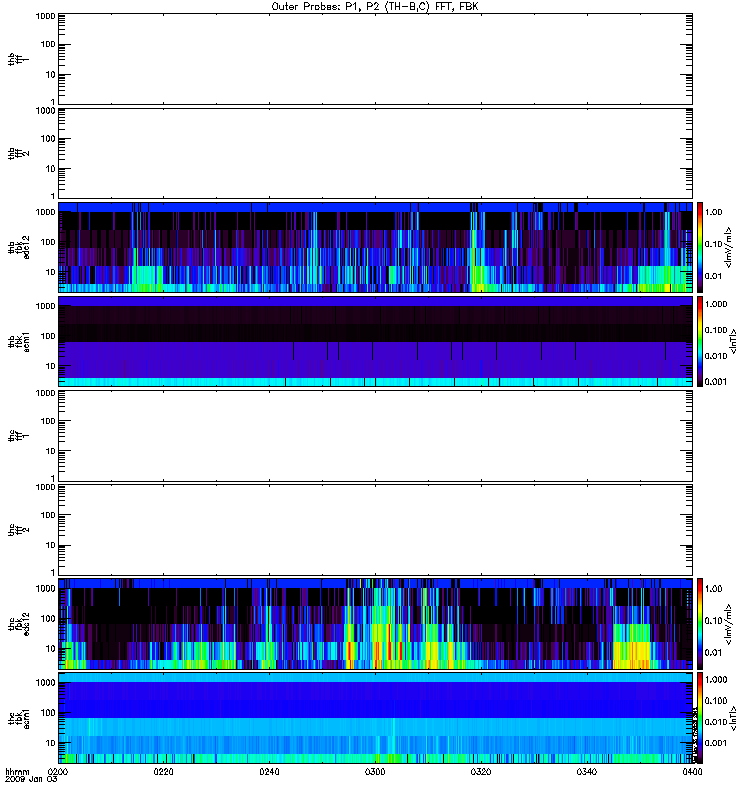Click the thb fbk edc12 color scale bar

click(700, 247)
